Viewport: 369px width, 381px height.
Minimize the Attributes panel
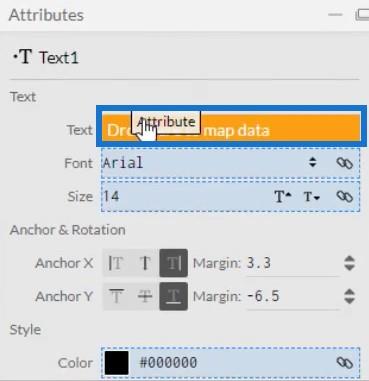[x=335, y=15]
